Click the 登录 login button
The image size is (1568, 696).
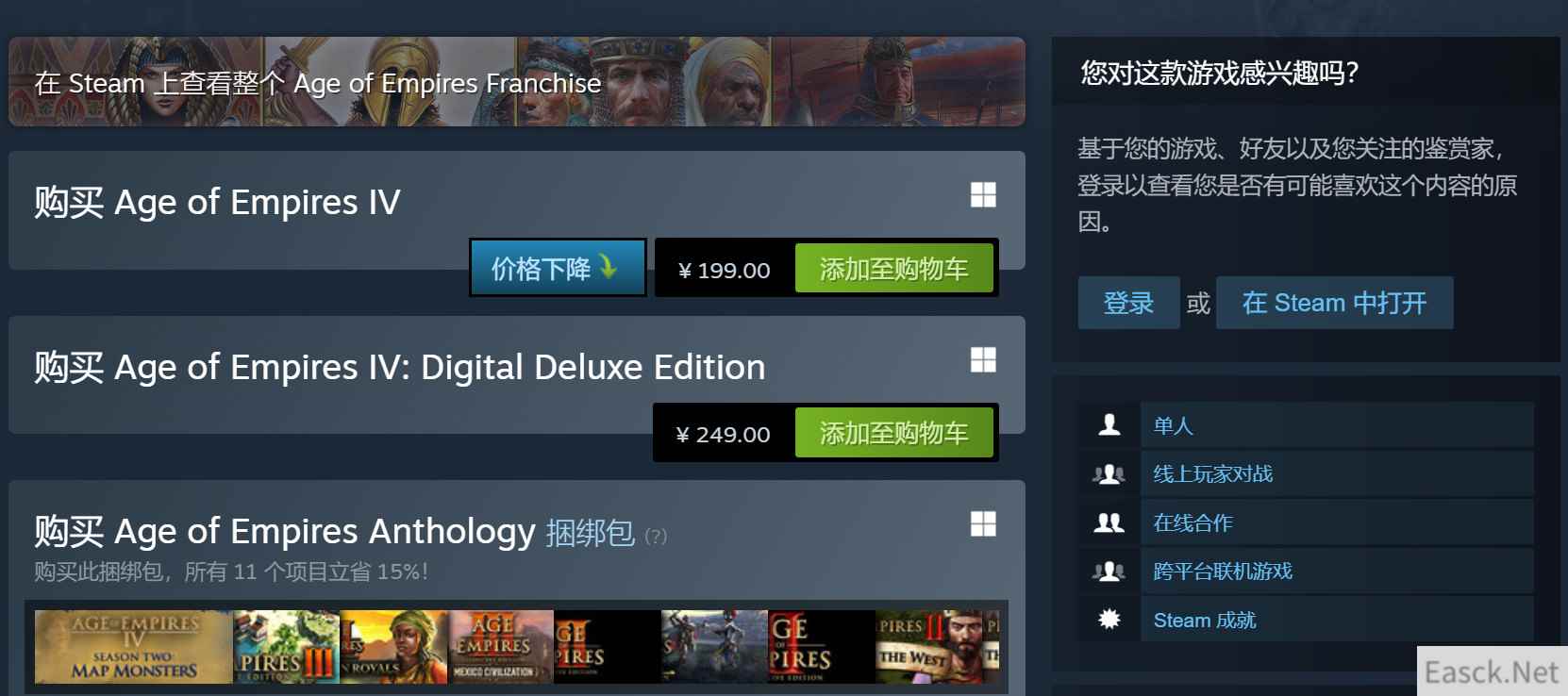pos(1128,303)
